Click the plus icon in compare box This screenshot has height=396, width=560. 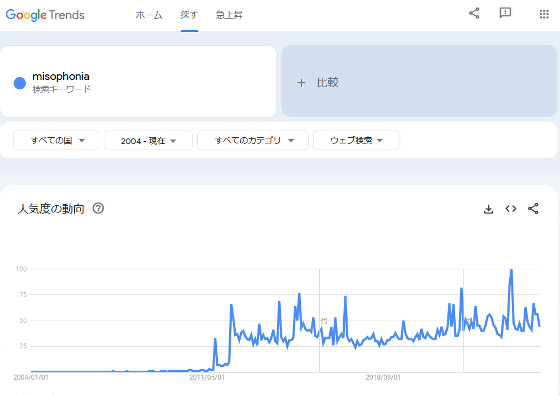coord(301,83)
